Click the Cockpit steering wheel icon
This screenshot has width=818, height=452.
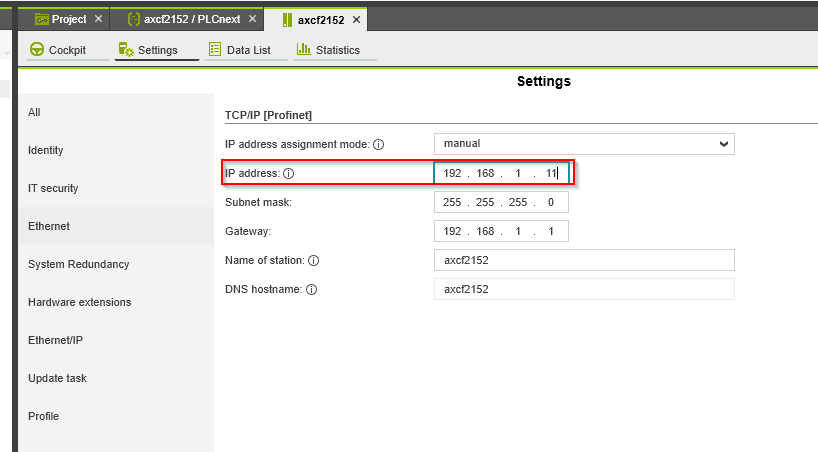point(37,49)
